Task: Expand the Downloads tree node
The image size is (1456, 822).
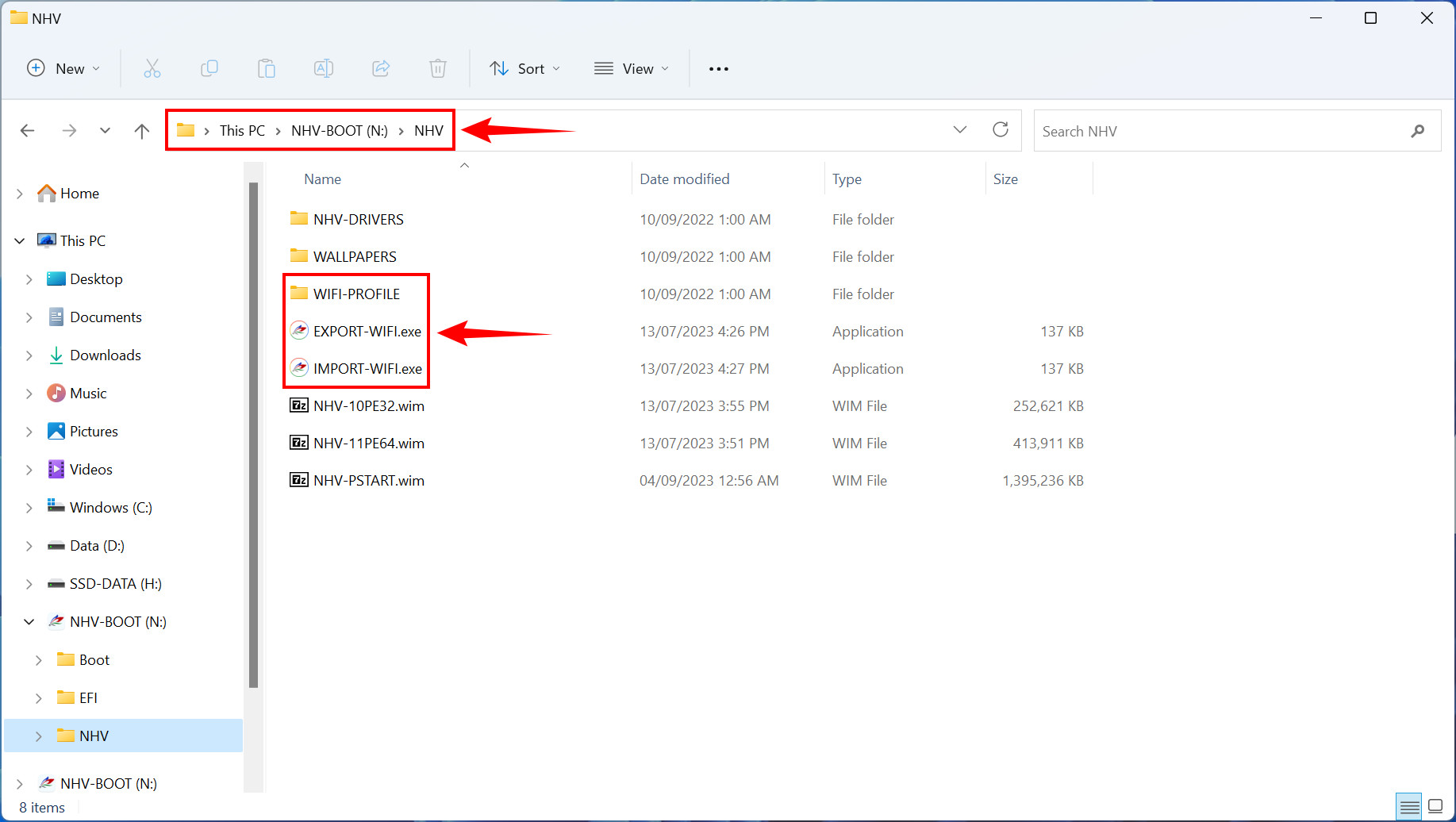Action: click(x=29, y=355)
